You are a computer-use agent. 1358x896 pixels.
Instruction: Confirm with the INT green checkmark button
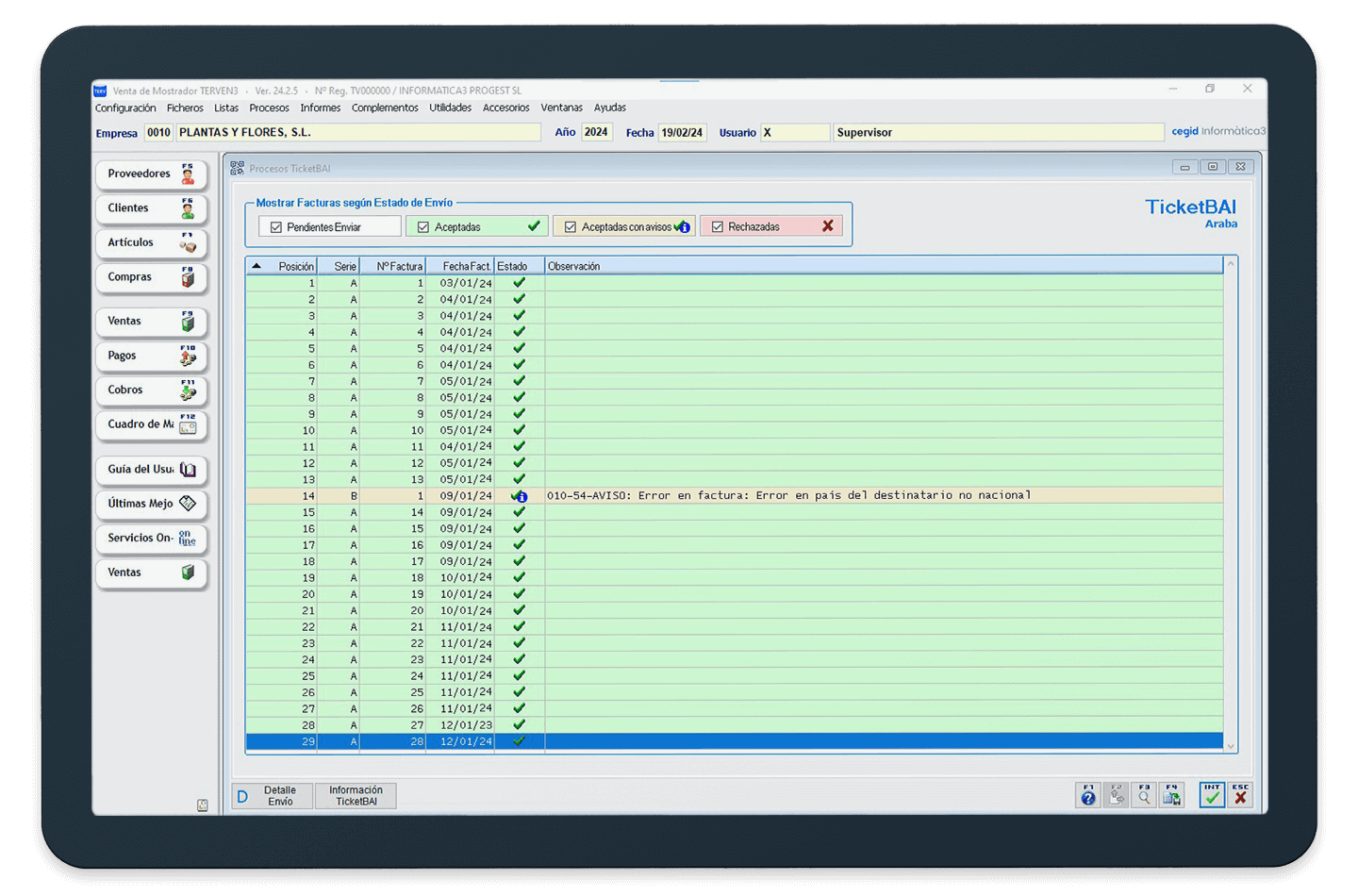1212,795
